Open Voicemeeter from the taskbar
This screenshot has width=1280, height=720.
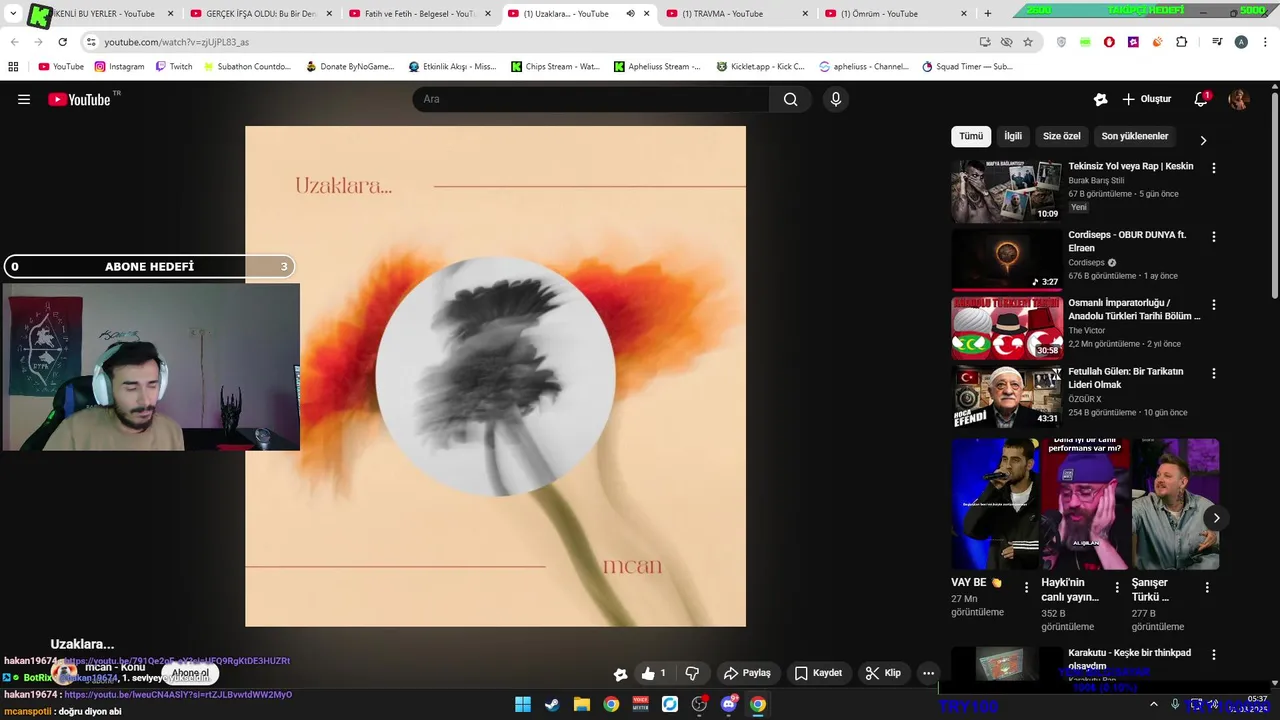pos(640,704)
